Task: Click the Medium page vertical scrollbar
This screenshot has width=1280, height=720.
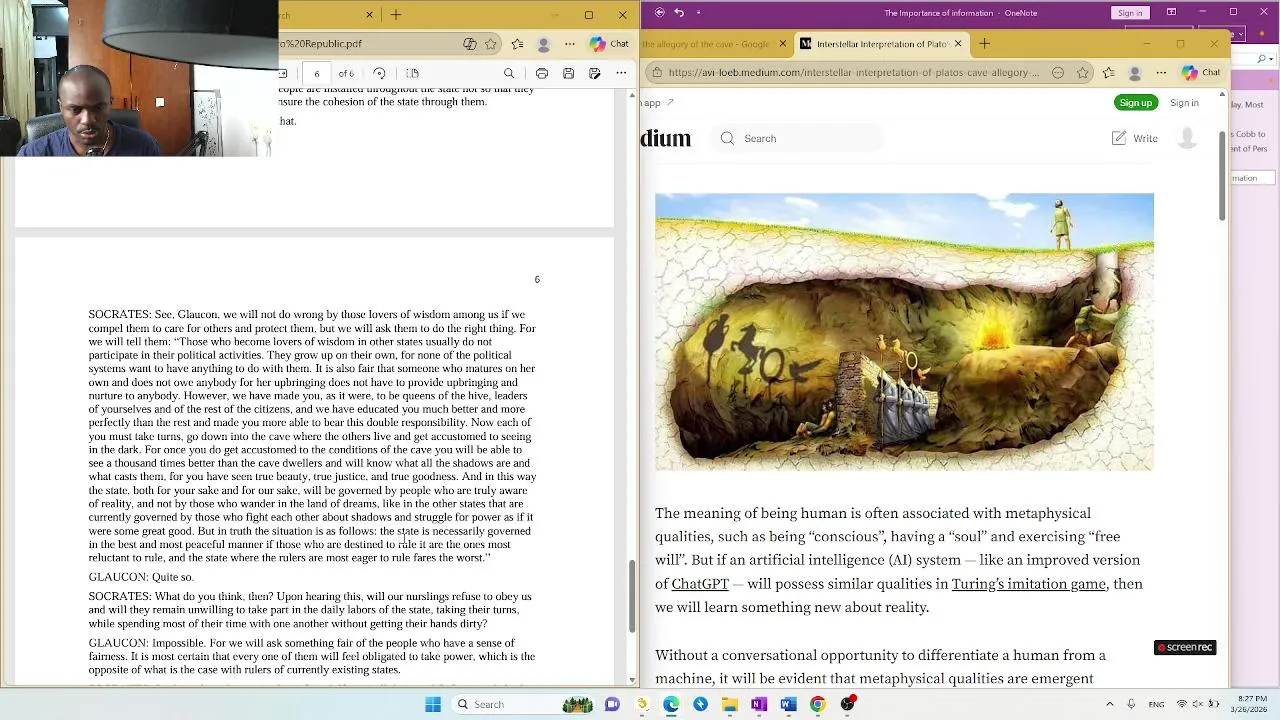Action: pyautogui.click(x=1221, y=175)
